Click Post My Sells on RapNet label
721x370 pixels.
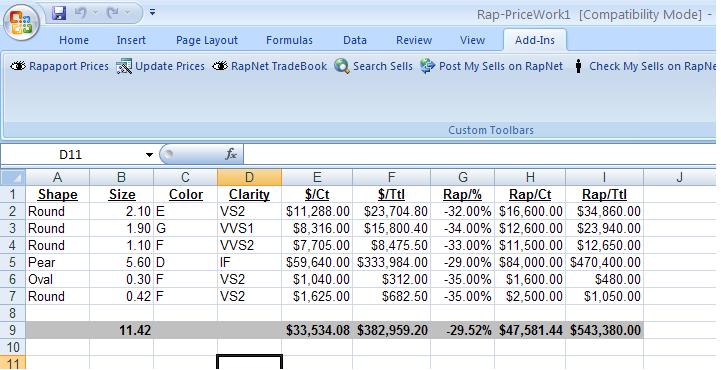coord(501,66)
